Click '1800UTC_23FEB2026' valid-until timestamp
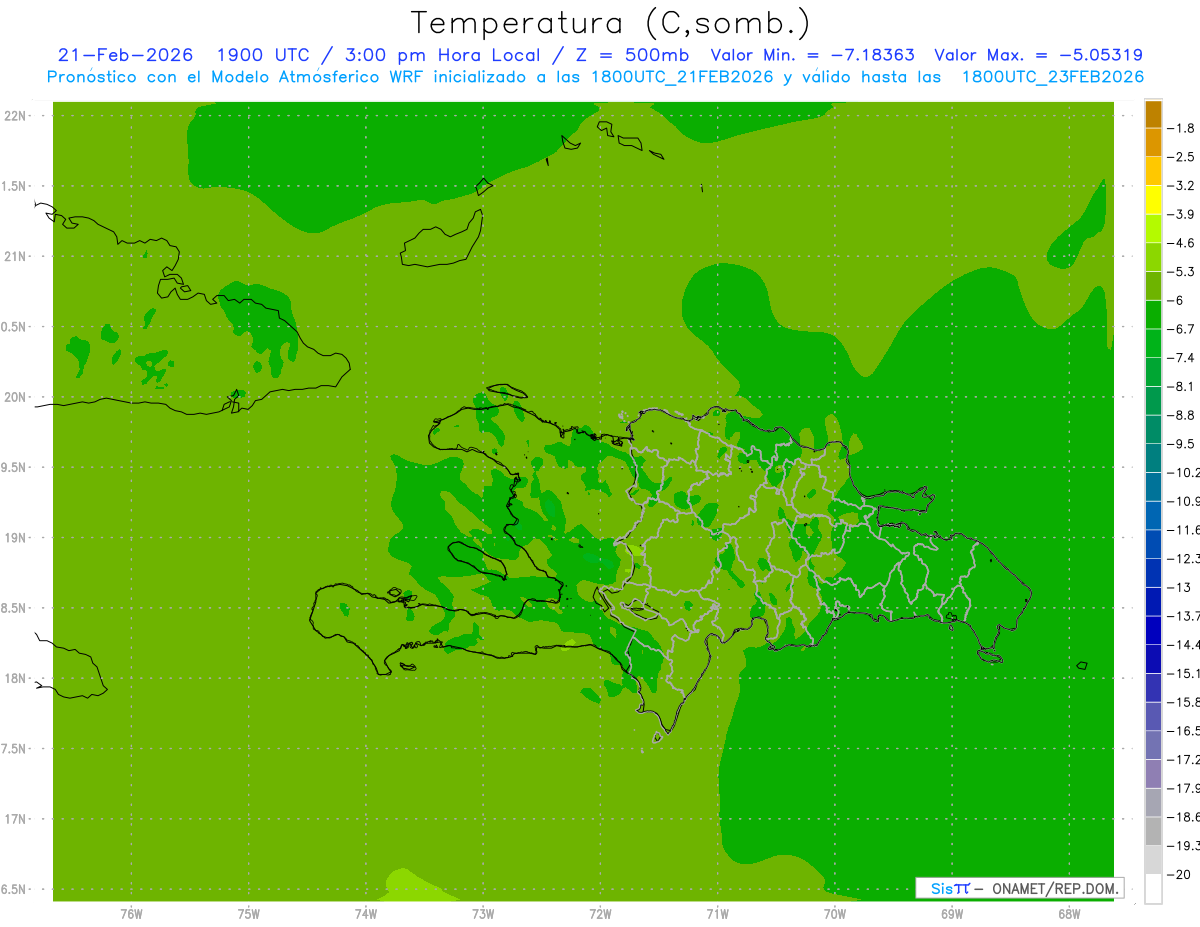The height and width of the screenshot is (927, 1200). click(x=1052, y=77)
